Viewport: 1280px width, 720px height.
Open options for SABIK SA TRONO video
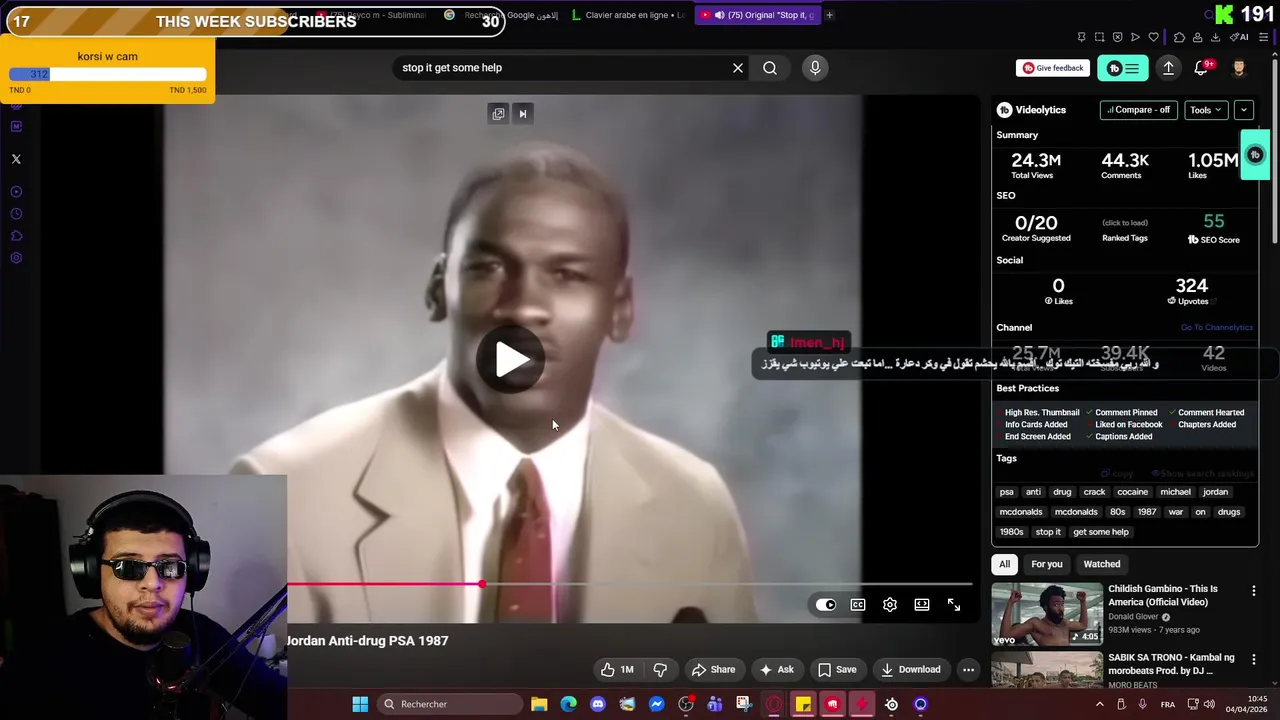click(1254, 660)
